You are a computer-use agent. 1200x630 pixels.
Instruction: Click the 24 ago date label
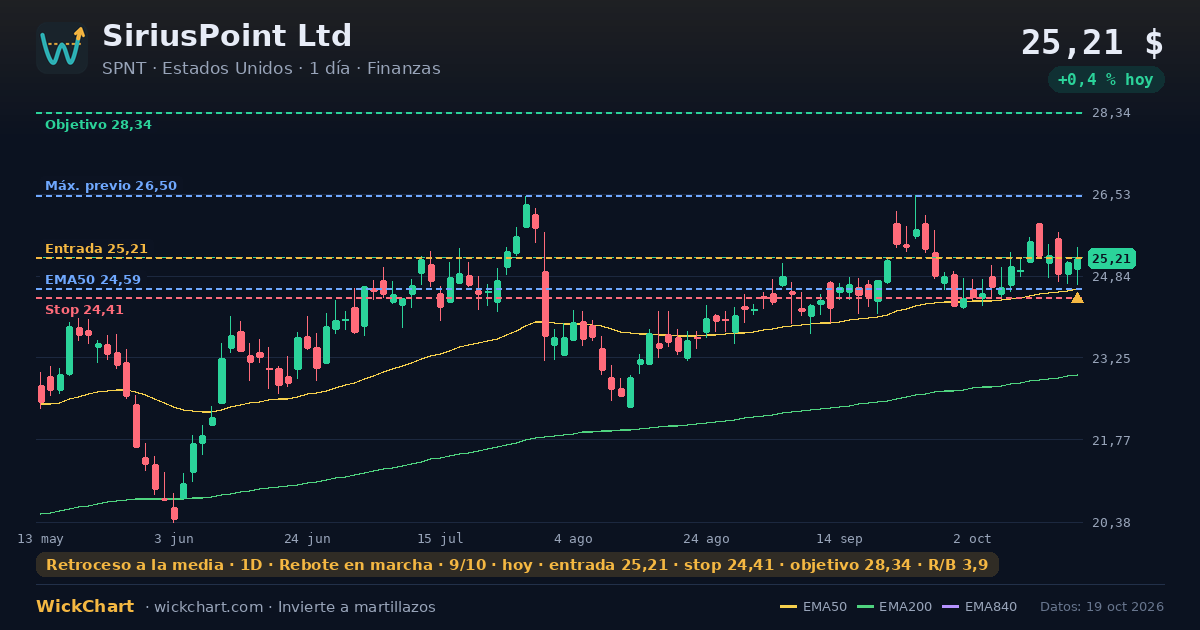706,539
